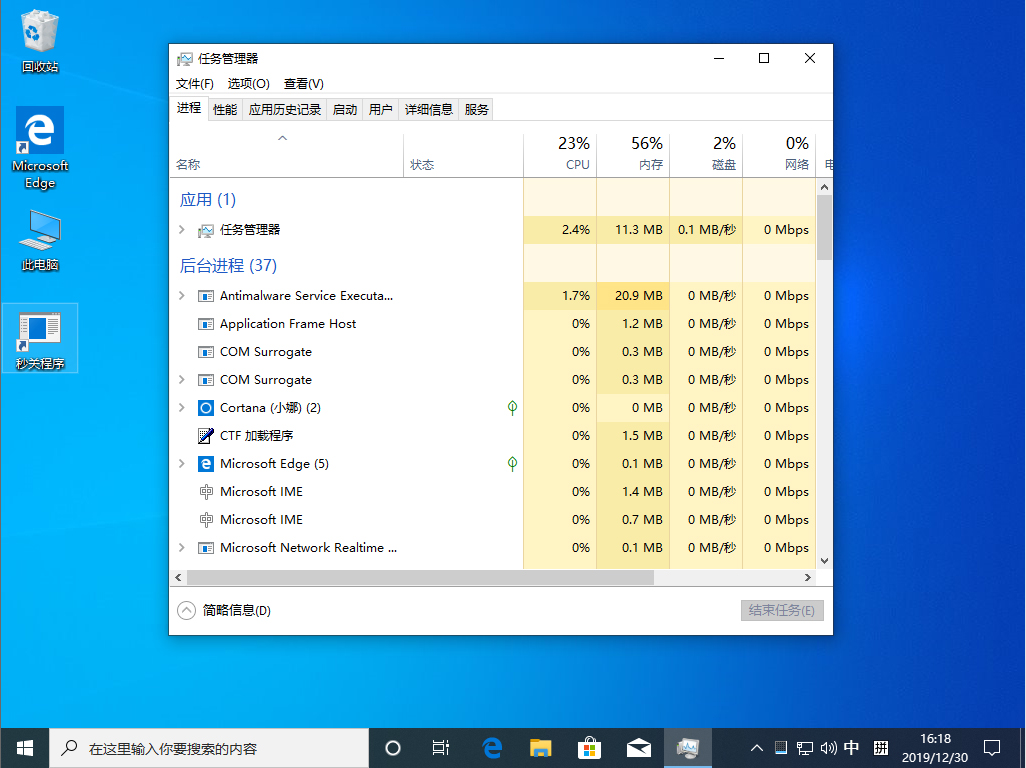1026x768 pixels.
Task: Expand the Microsoft Edge (5) process group
Action: tap(183, 463)
